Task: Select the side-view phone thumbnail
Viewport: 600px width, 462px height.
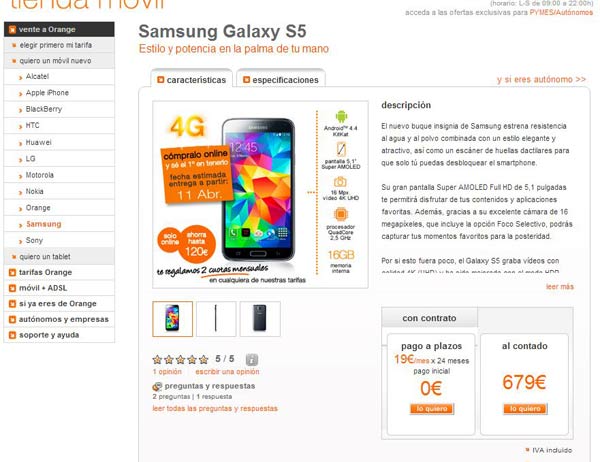Action: [216, 319]
